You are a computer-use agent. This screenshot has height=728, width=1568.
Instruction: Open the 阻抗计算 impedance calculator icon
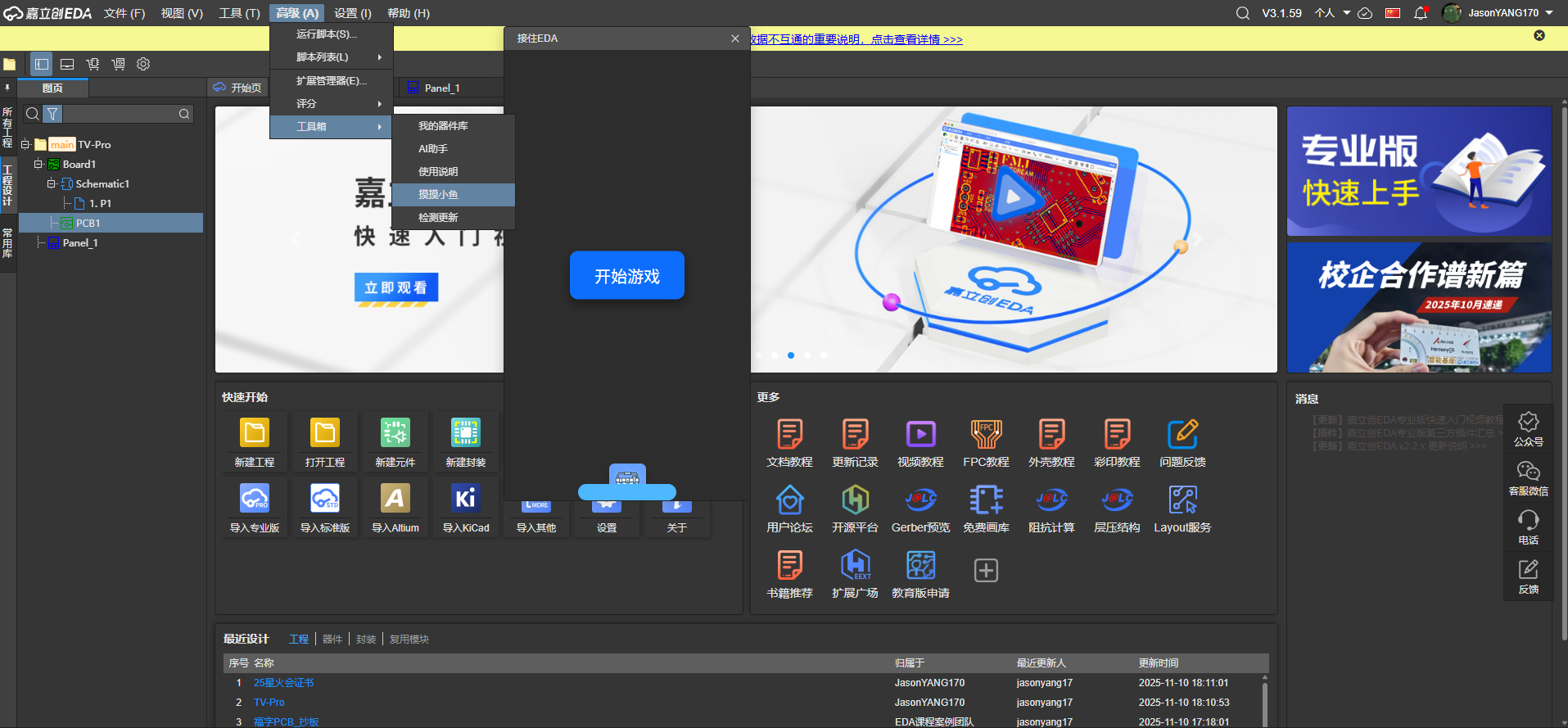[1052, 500]
